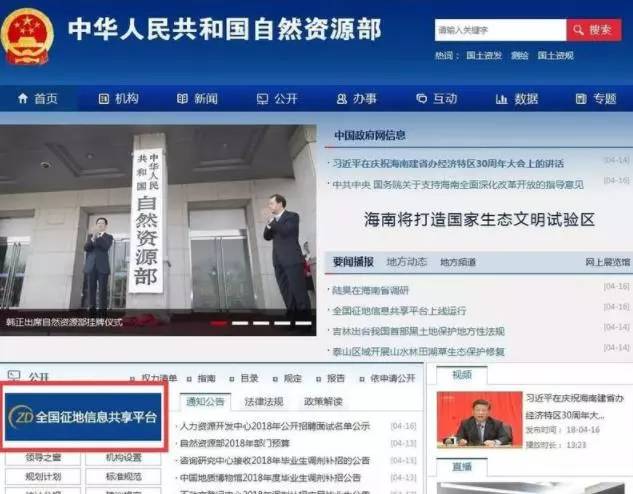Click the Xi Jinping video thumbnail
633x494 pixels.
(480, 420)
